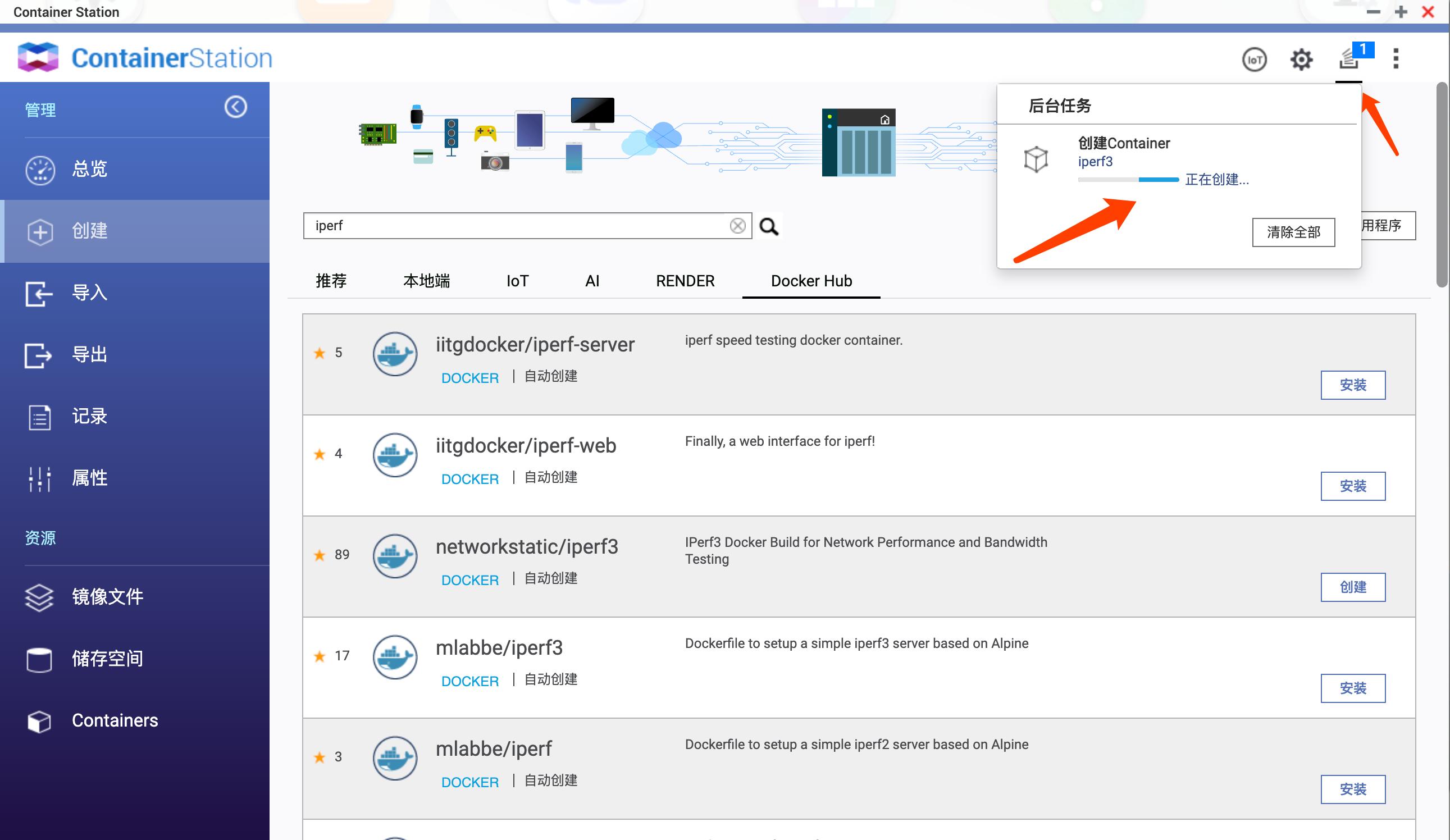
Task: Open the Containers section in sidebar
Action: point(115,720)
